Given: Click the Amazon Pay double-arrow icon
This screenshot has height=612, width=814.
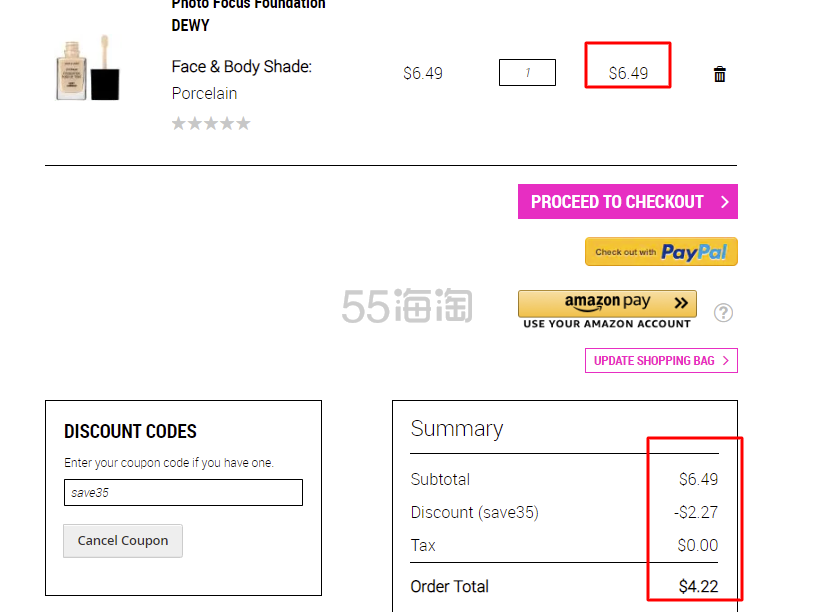Looking at the screenshot, I should click(681, 303).
